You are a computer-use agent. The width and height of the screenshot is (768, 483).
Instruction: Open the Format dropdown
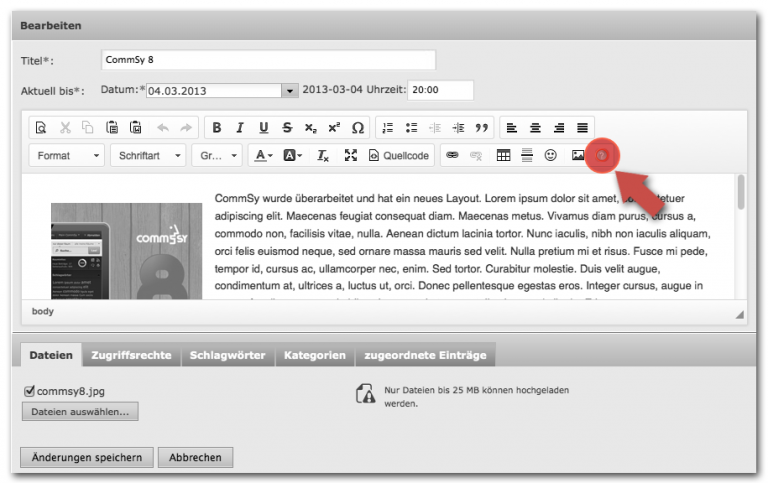67,156
